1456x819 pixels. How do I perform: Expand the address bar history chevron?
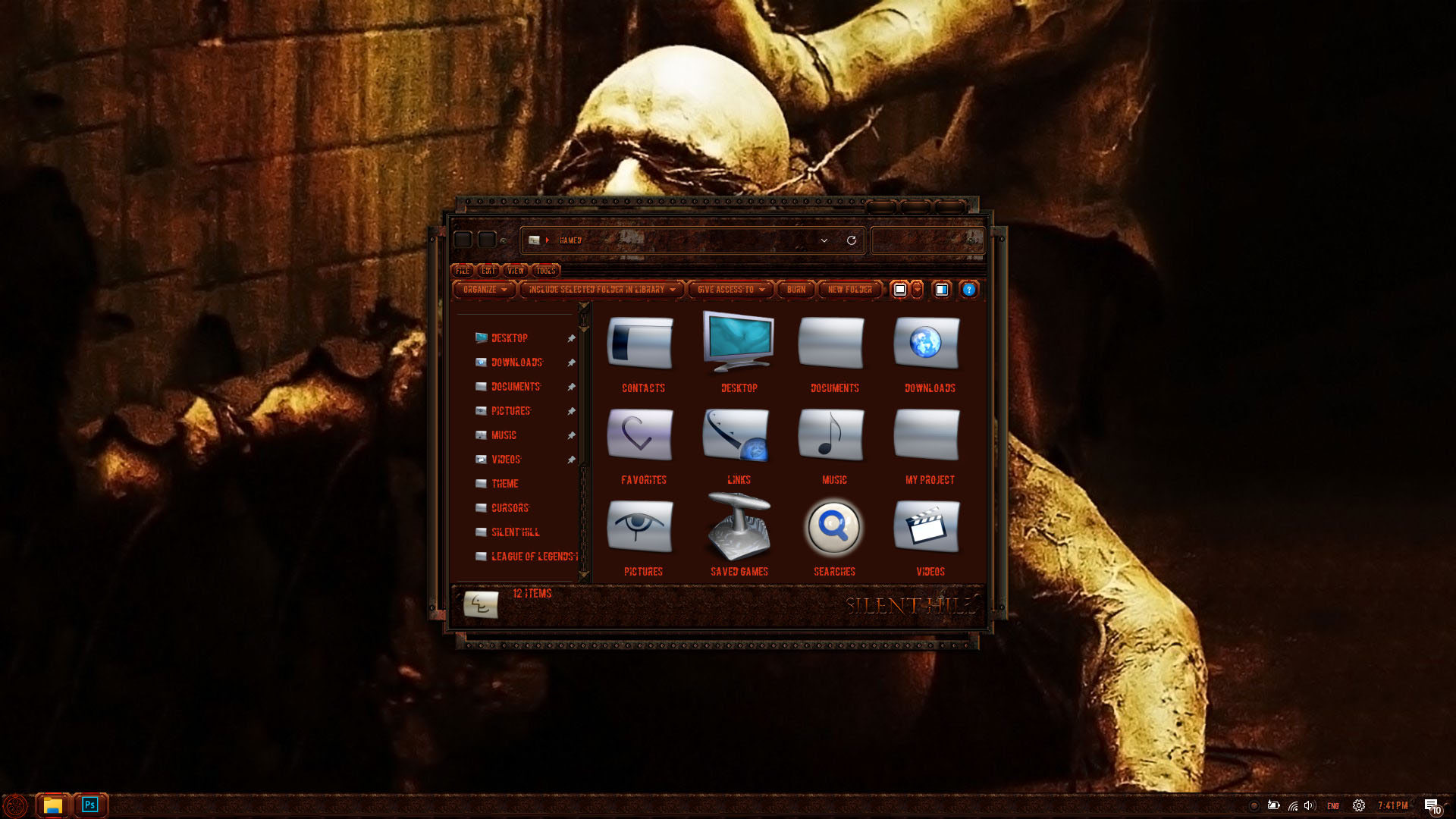pyautogui.click(x=824, y=240)
